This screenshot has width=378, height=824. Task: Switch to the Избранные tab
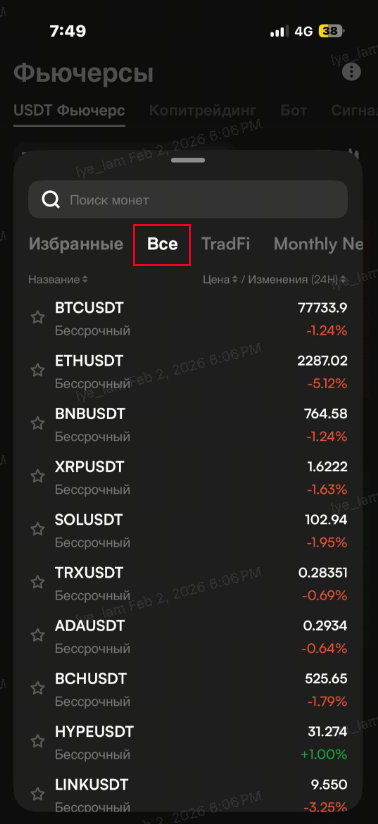point(76,244)
